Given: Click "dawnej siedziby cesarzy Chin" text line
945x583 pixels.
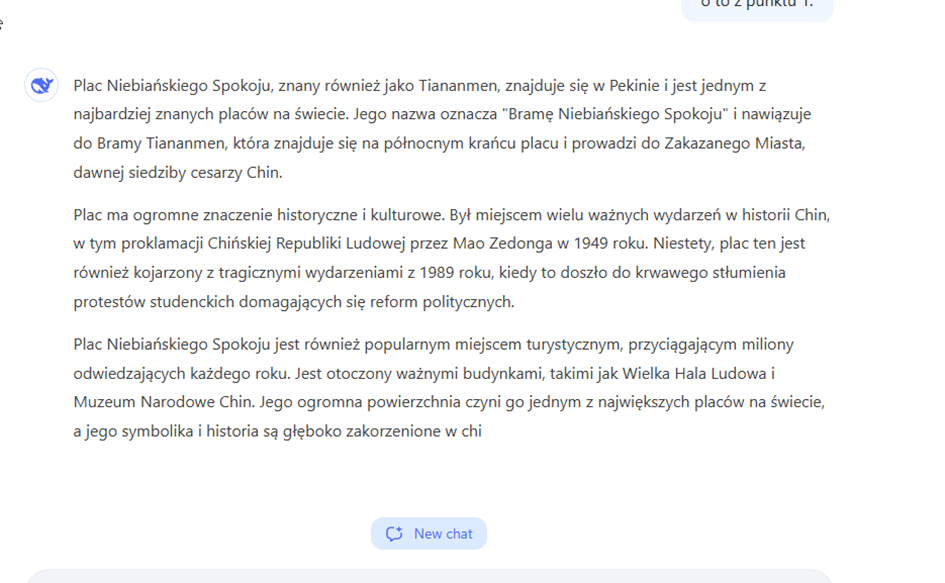Looking at the screenshot, I should [x=177, y=172].
